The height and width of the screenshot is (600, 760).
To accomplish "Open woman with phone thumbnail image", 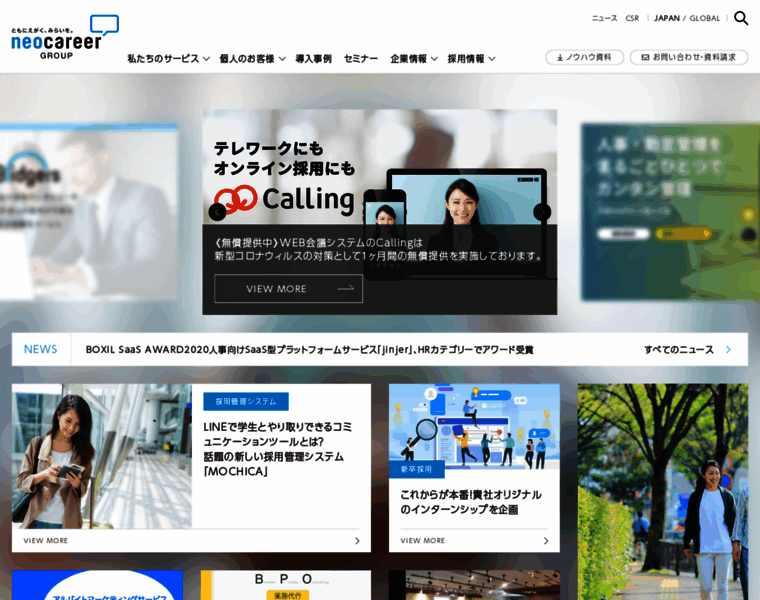I will 102,456.
